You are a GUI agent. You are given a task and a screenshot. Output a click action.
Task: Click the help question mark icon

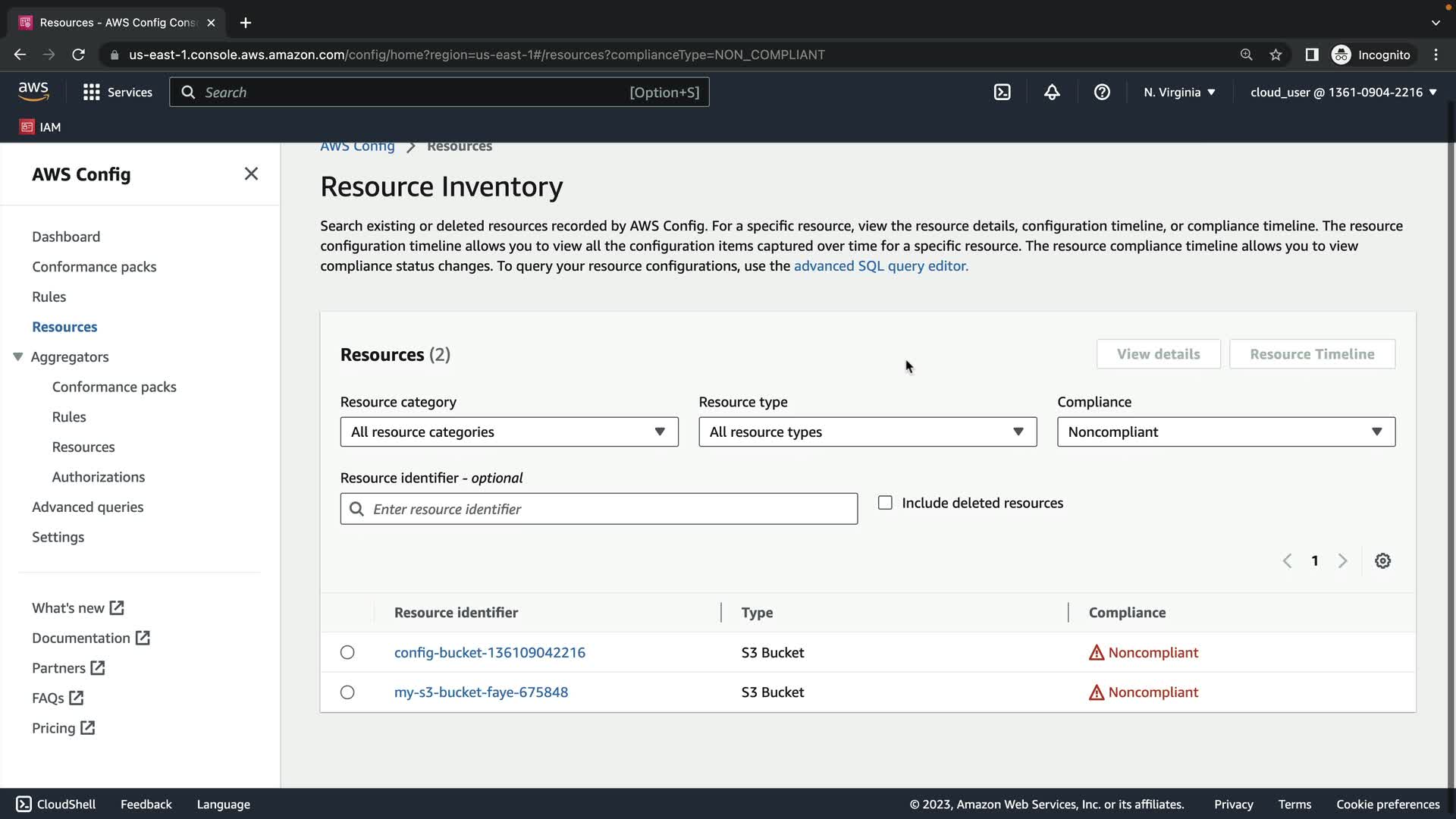pos(1102,93)
